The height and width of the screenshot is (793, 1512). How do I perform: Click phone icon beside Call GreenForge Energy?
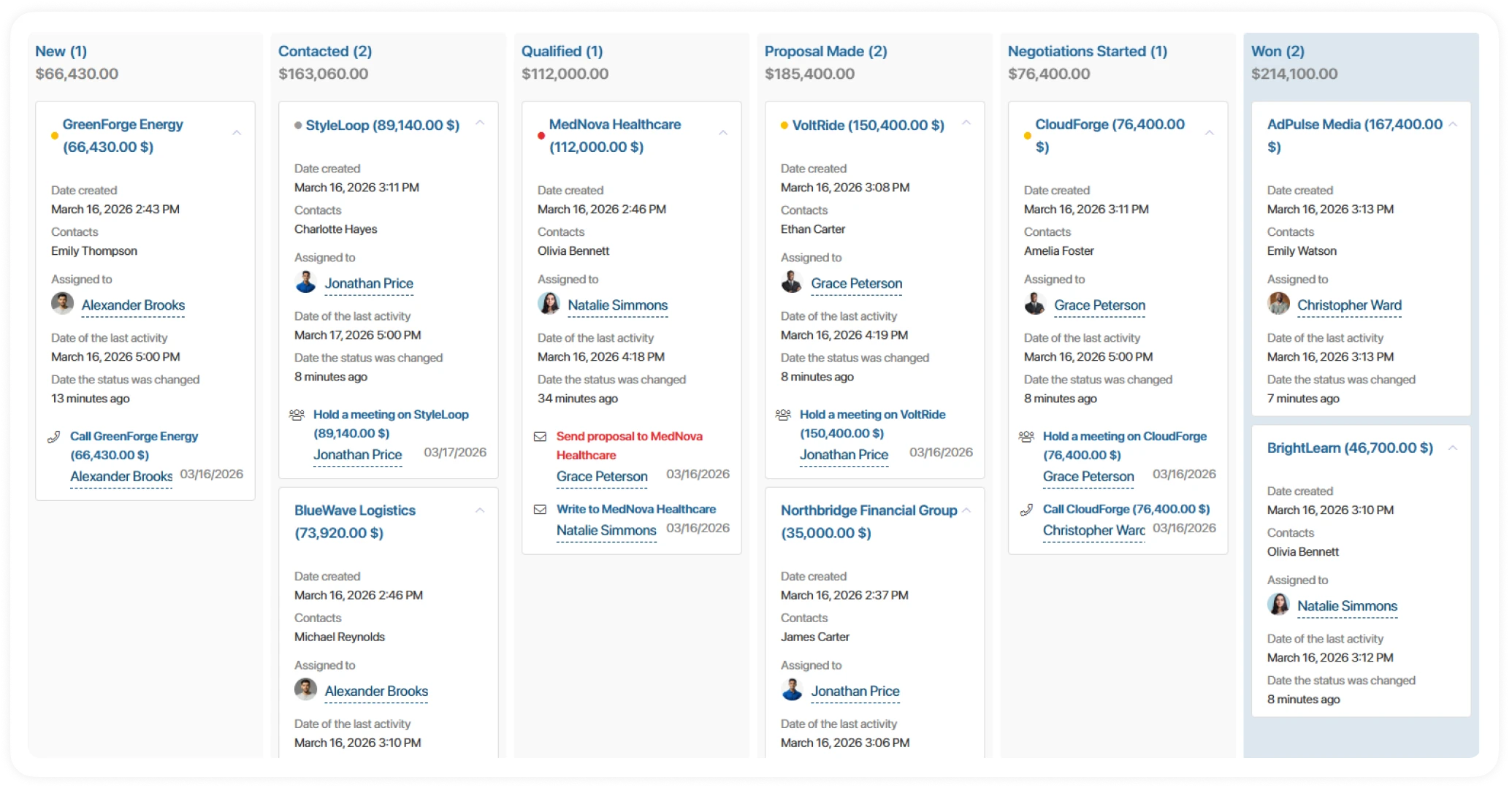[54, 437]
